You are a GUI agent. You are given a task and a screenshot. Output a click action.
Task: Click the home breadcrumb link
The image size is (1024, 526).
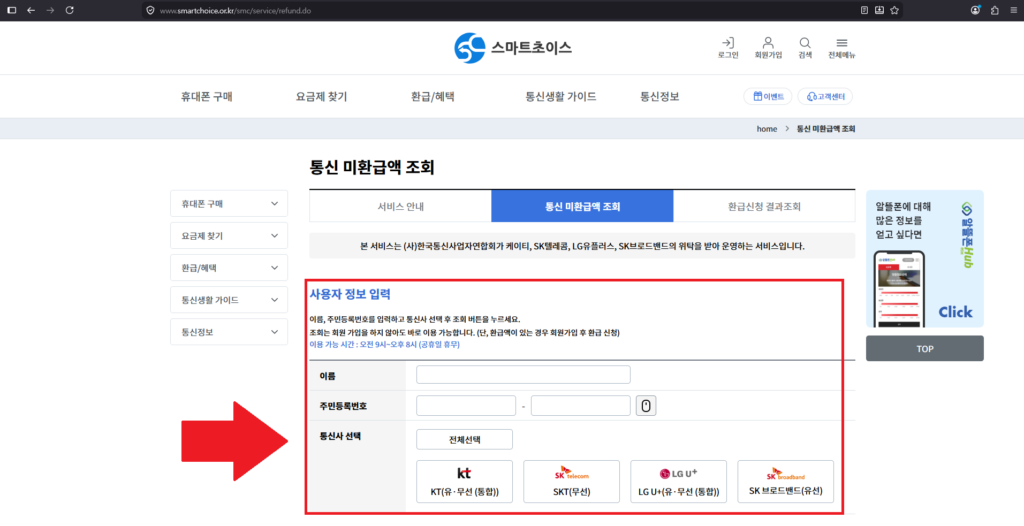[767, 129]
